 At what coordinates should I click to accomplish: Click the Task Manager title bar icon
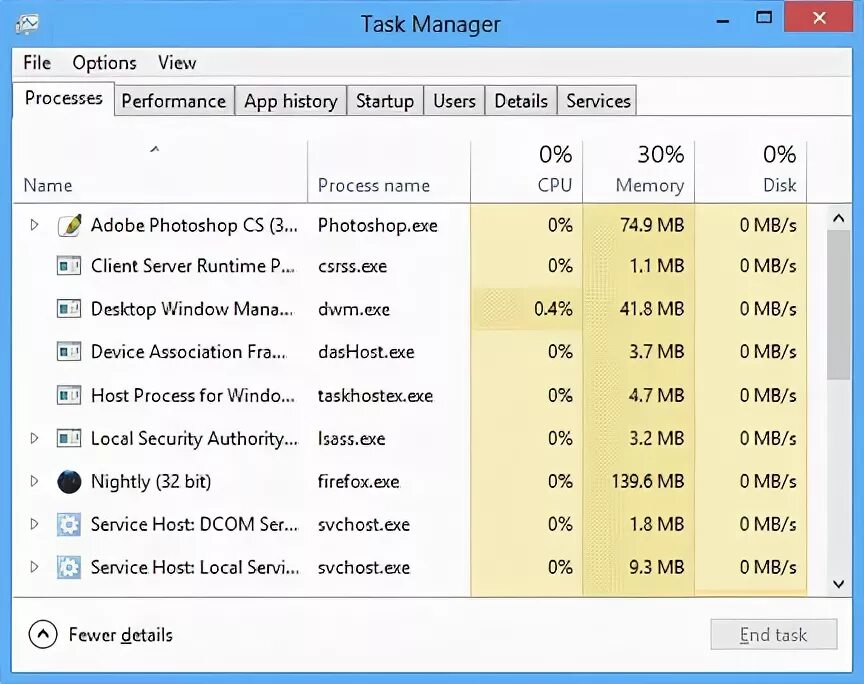pos(28,22)
